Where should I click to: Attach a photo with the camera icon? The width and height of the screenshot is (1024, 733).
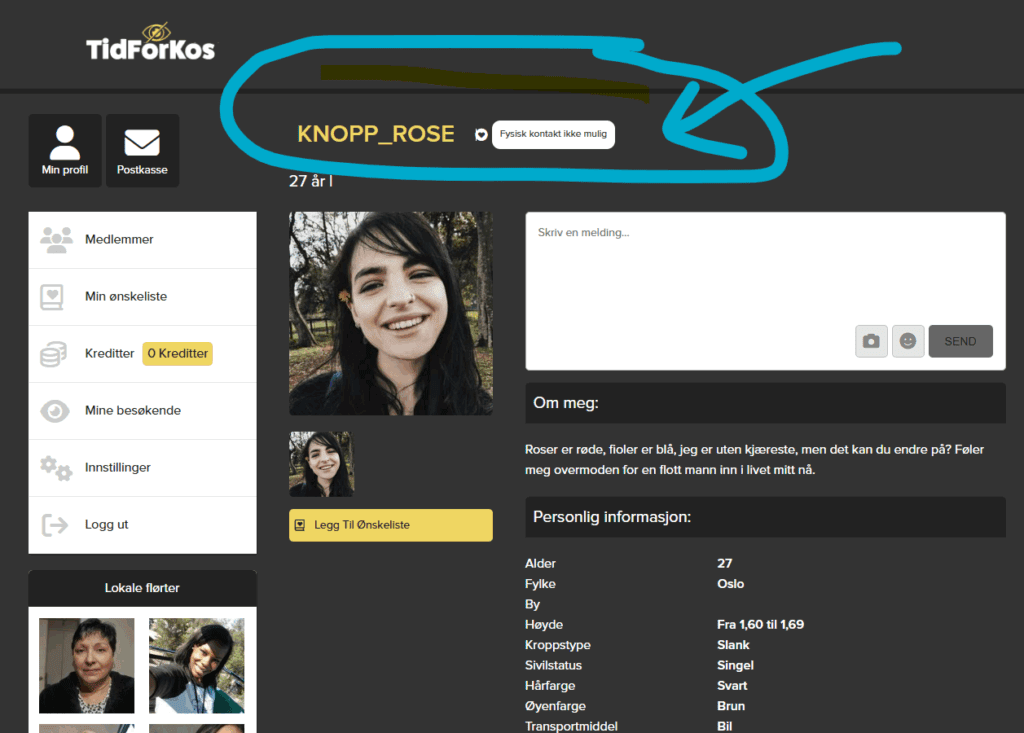pyautogui.click(x=871, y=341)
